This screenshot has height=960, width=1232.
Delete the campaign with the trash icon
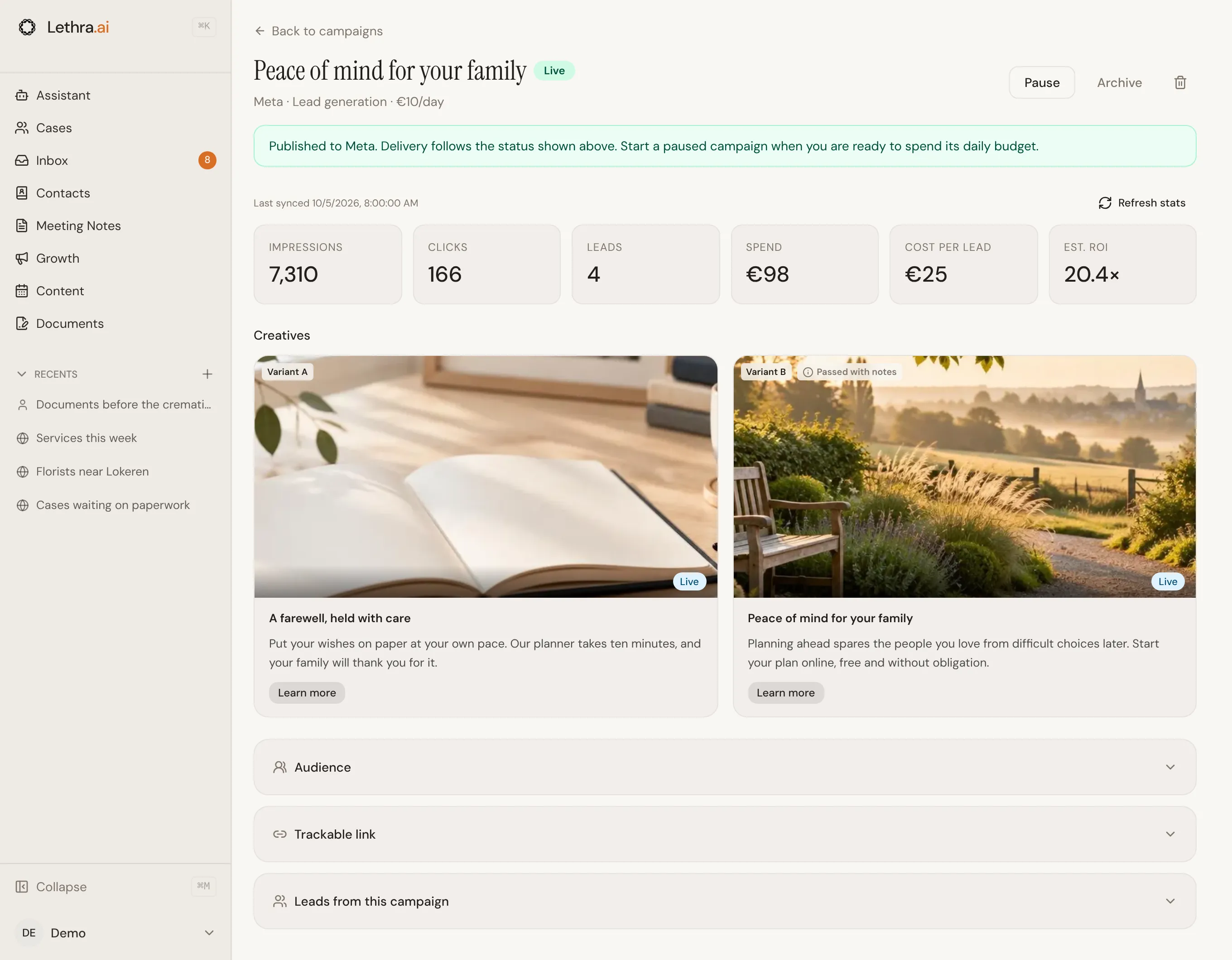[x=1180, y=83]
